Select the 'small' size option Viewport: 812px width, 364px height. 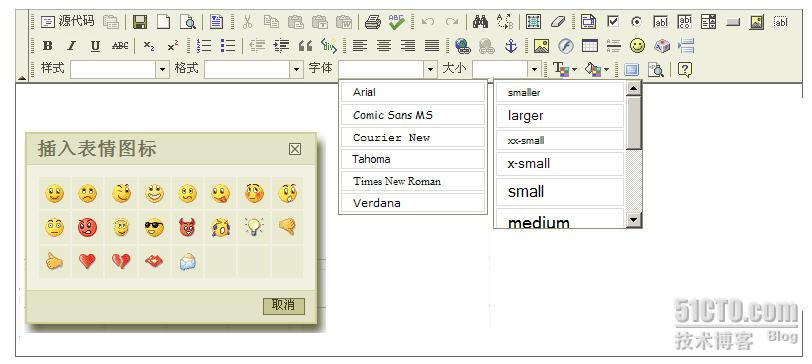click(560, 192)
